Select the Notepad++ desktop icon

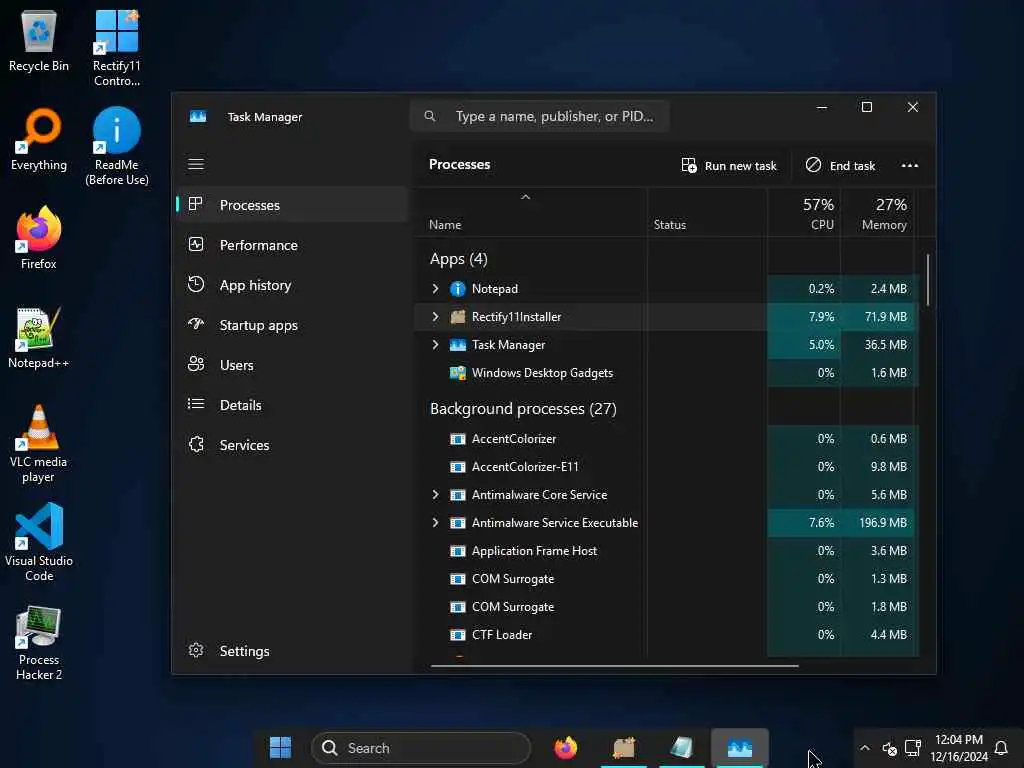pos(39,338)
